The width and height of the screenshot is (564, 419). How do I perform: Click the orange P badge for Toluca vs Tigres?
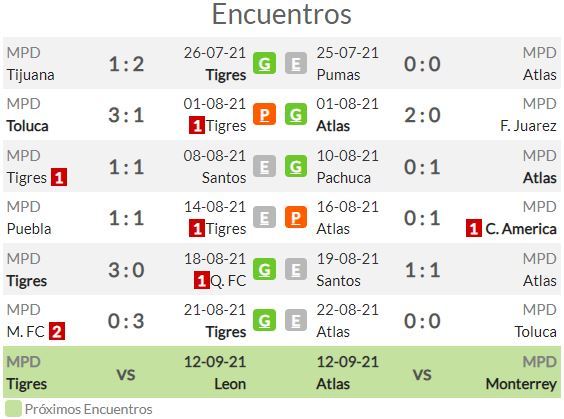coord(264,115)
